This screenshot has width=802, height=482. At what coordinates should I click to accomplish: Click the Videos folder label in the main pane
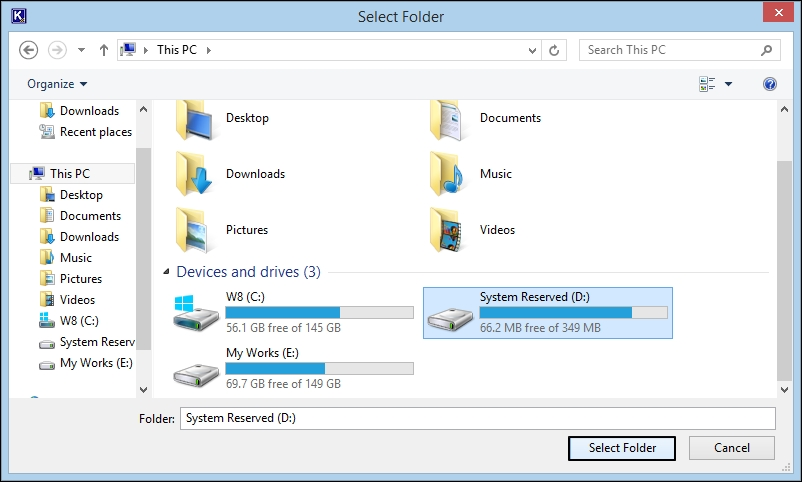click(x=497, y=230)
